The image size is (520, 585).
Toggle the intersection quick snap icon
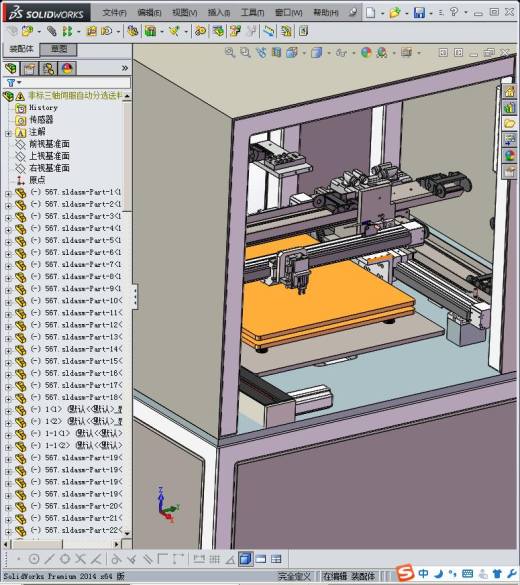80,559
